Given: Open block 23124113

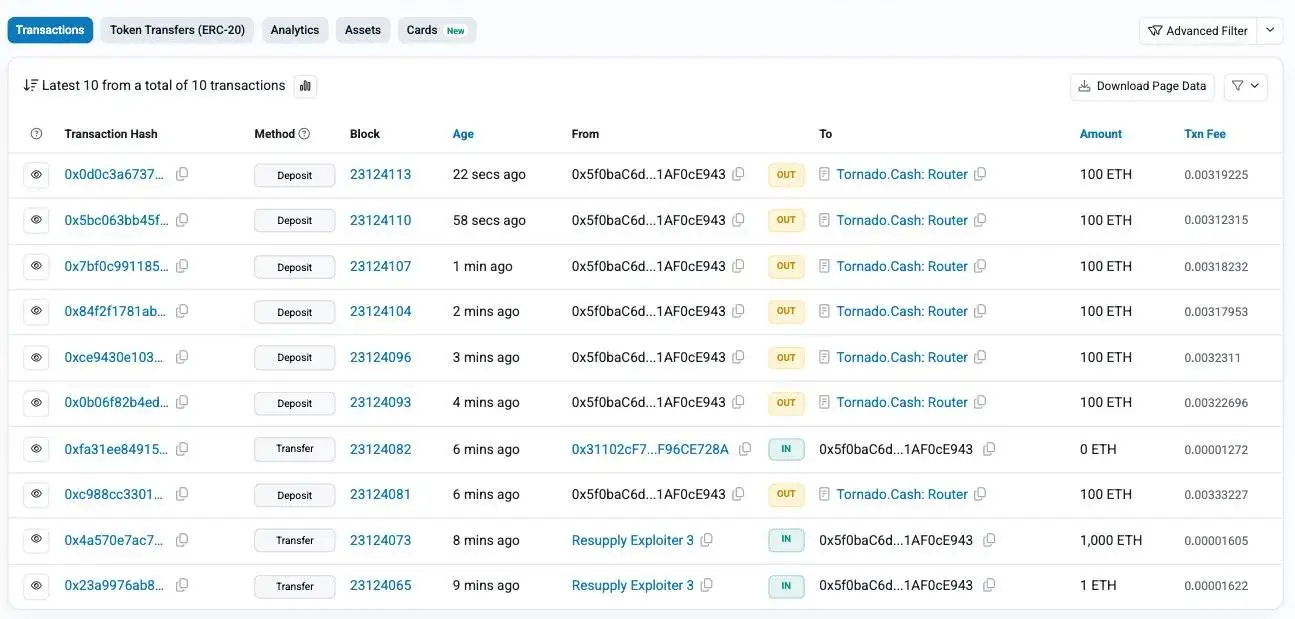Looking at the screenshot, I should pyautogui.click(x=380, y=174).
